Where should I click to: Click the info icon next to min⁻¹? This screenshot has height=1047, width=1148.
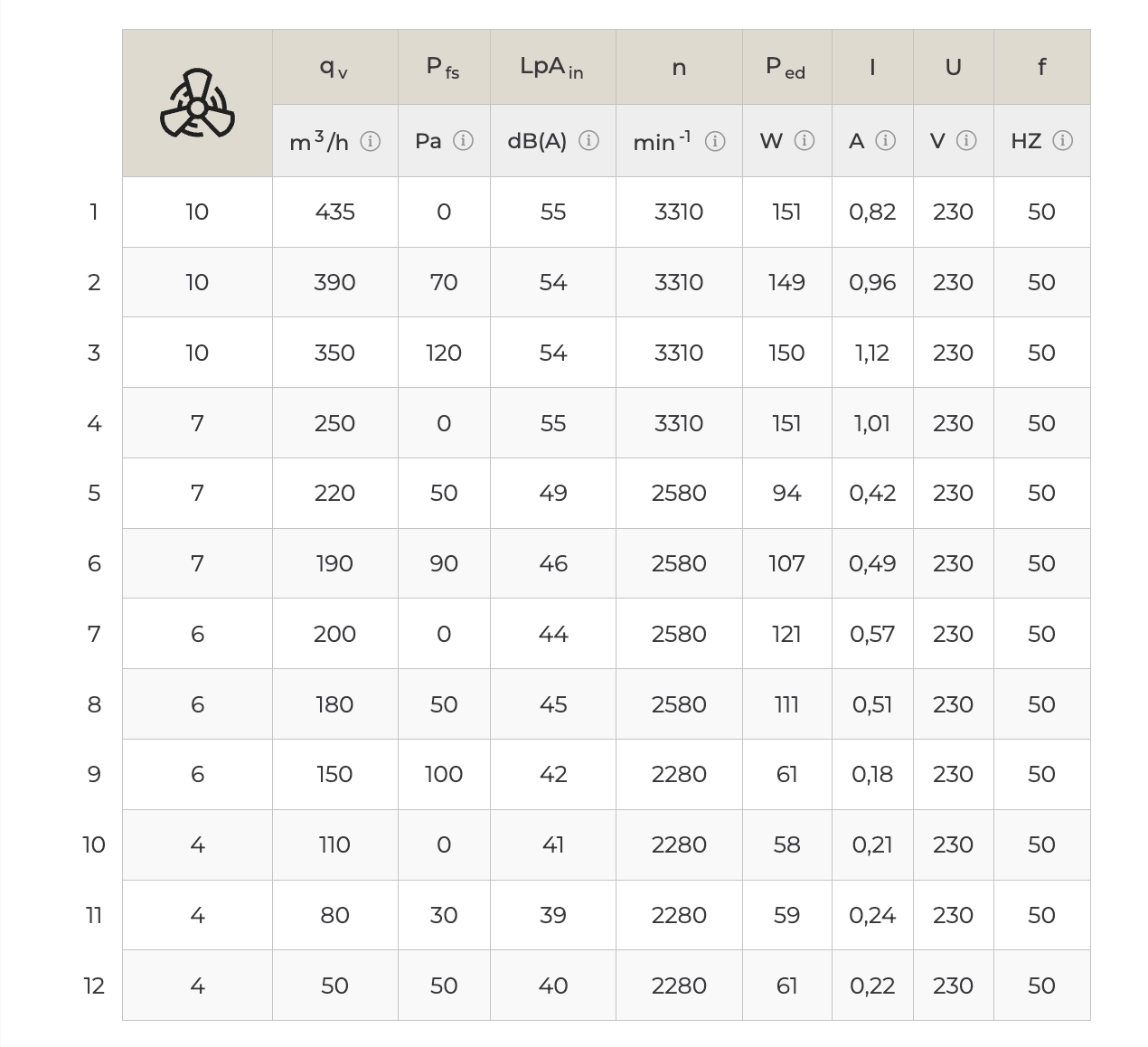pos(715,141)
